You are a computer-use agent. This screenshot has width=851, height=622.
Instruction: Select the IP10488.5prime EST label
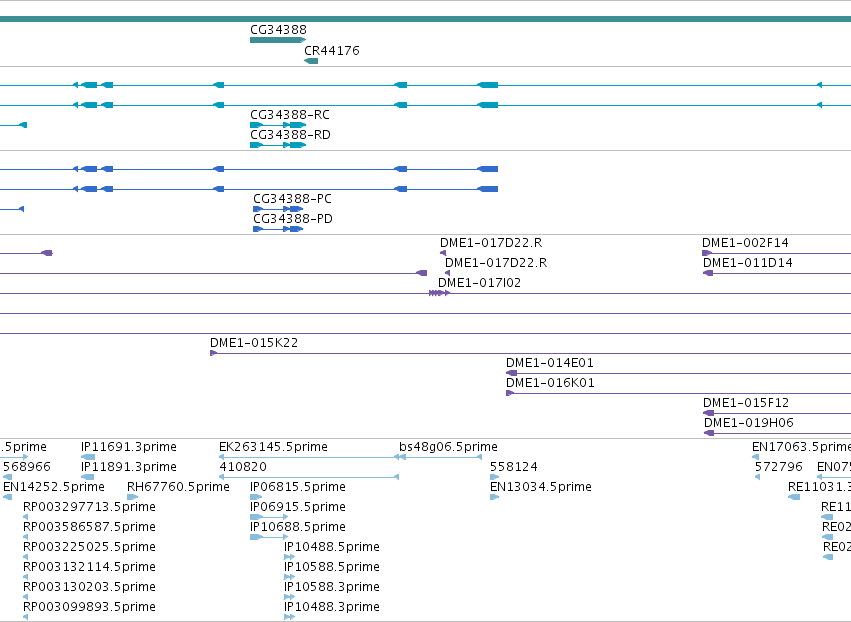click(332, 547)
